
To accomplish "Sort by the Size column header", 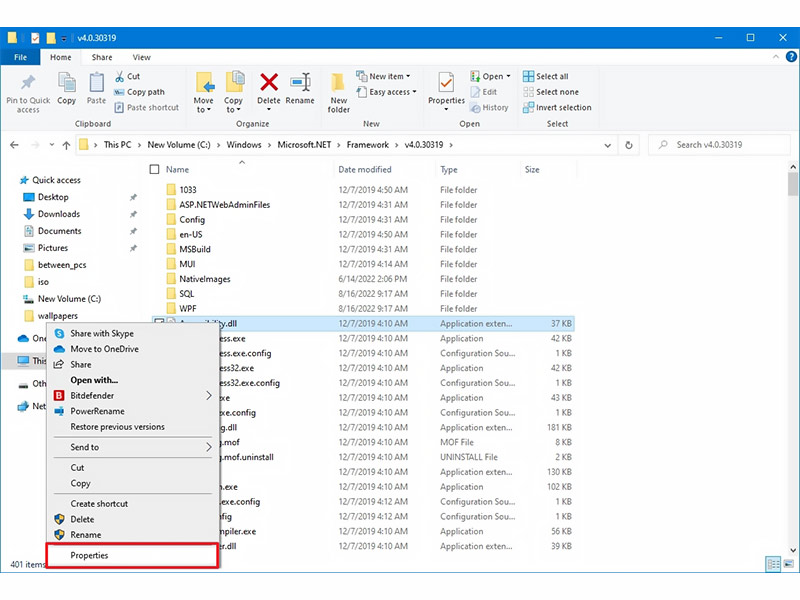I will click(x=532, y=169).
